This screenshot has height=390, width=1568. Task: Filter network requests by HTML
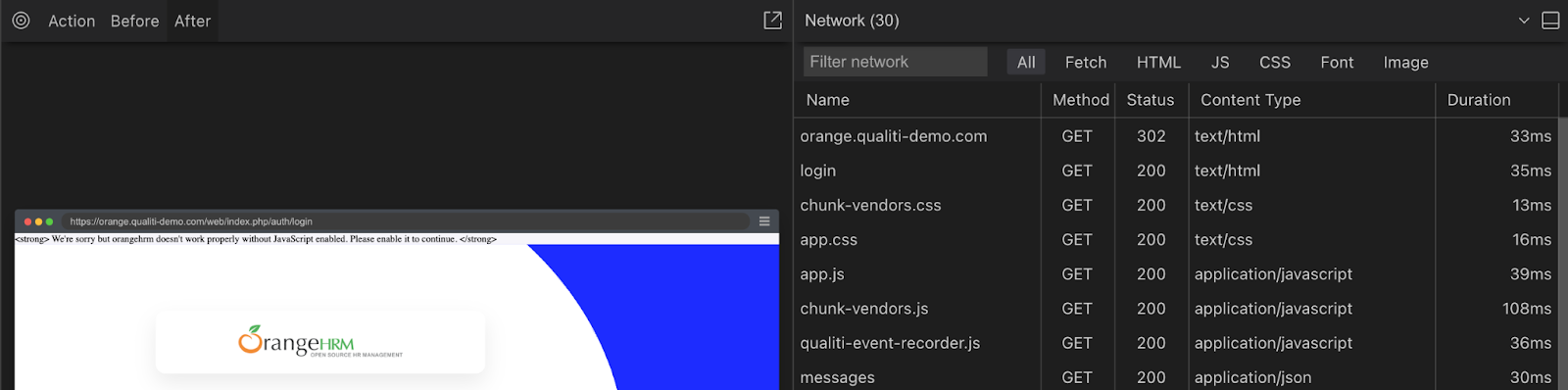tap(1158, 62)
